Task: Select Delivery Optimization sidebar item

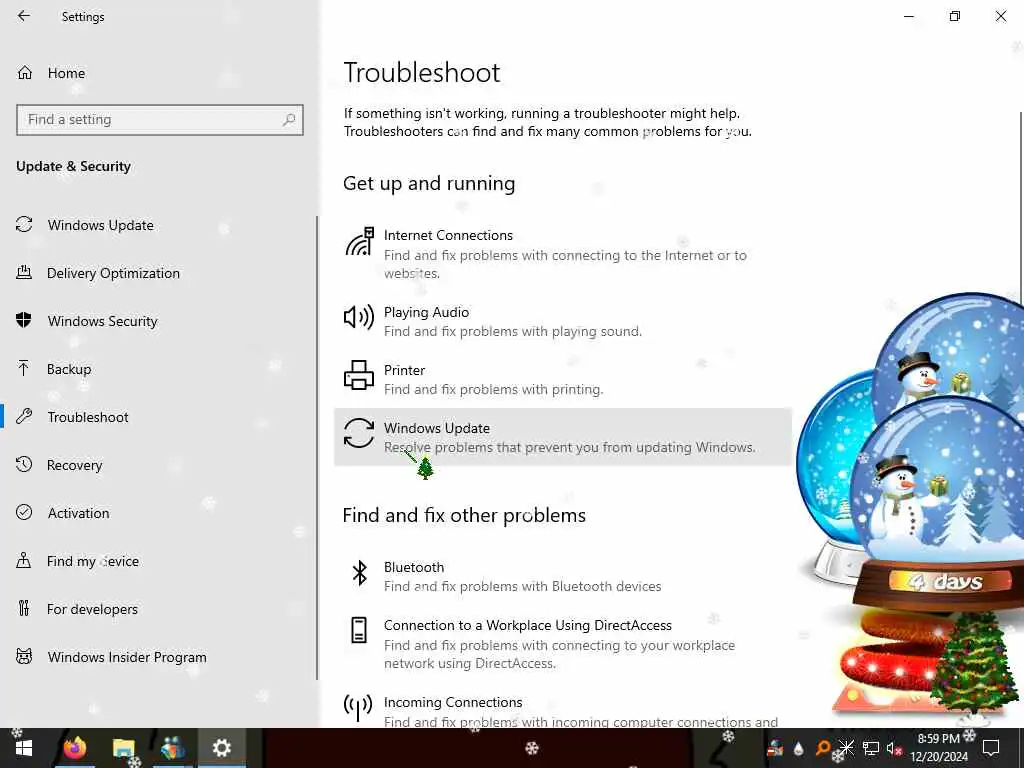Action: point(113,273)
